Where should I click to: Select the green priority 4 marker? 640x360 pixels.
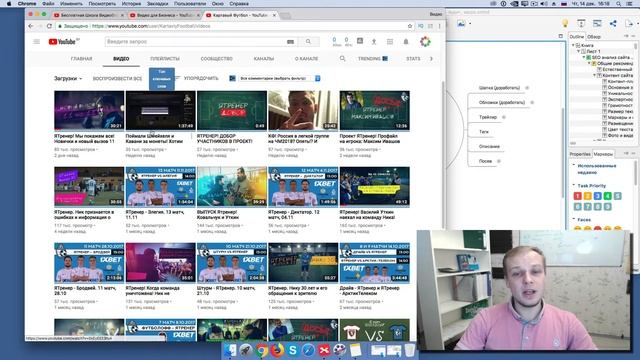(608, 196)
